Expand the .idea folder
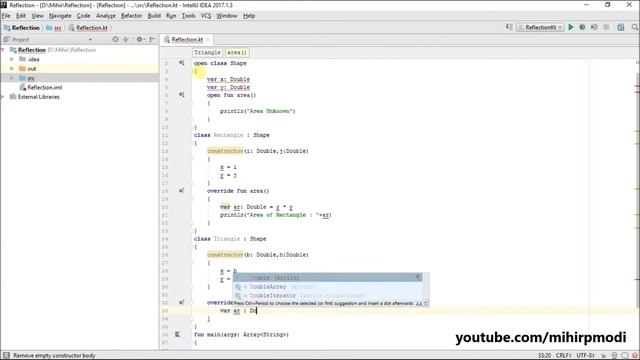The image size is (640, 360). pyautogui.click(x=12, y=59)
